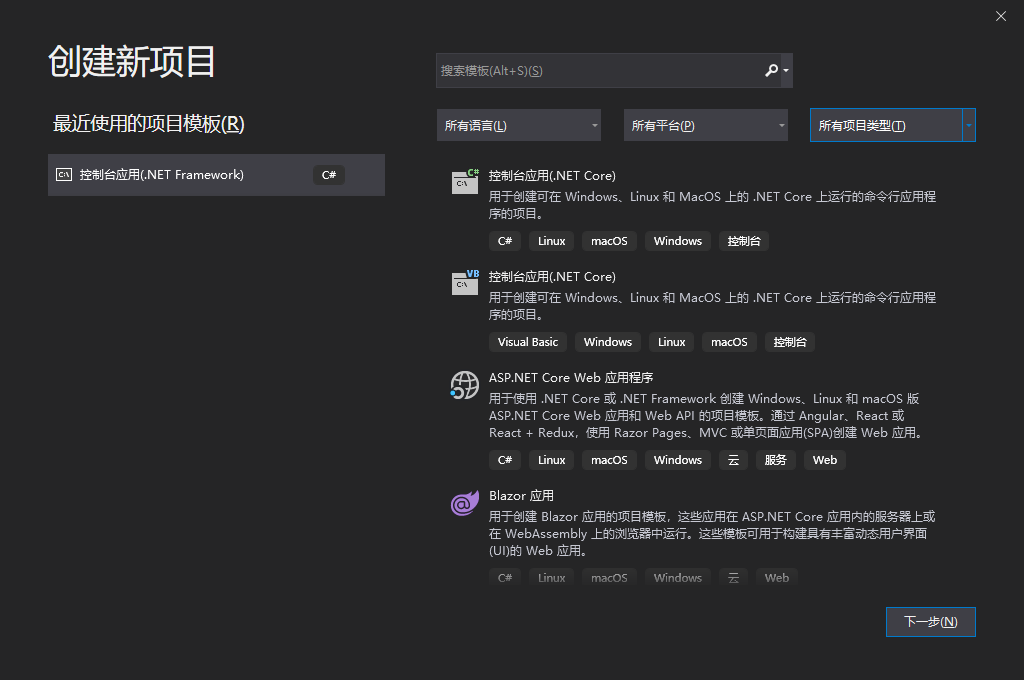Open the 所有项目类型 dropdown
The image size is (1024, 680).
pos(893,125)
